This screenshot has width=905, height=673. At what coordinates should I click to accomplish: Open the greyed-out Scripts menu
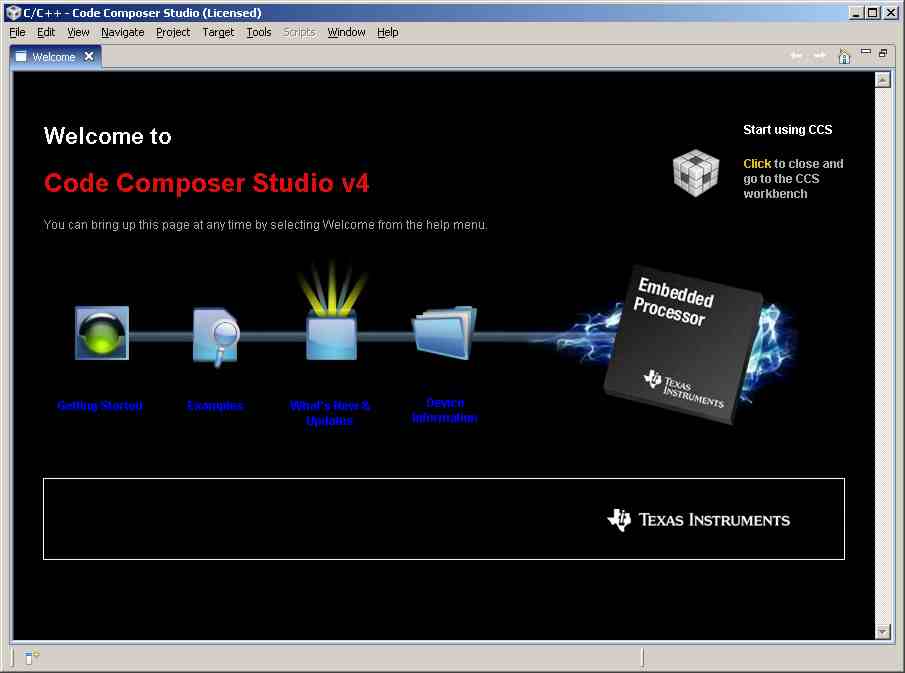point(299,32)
